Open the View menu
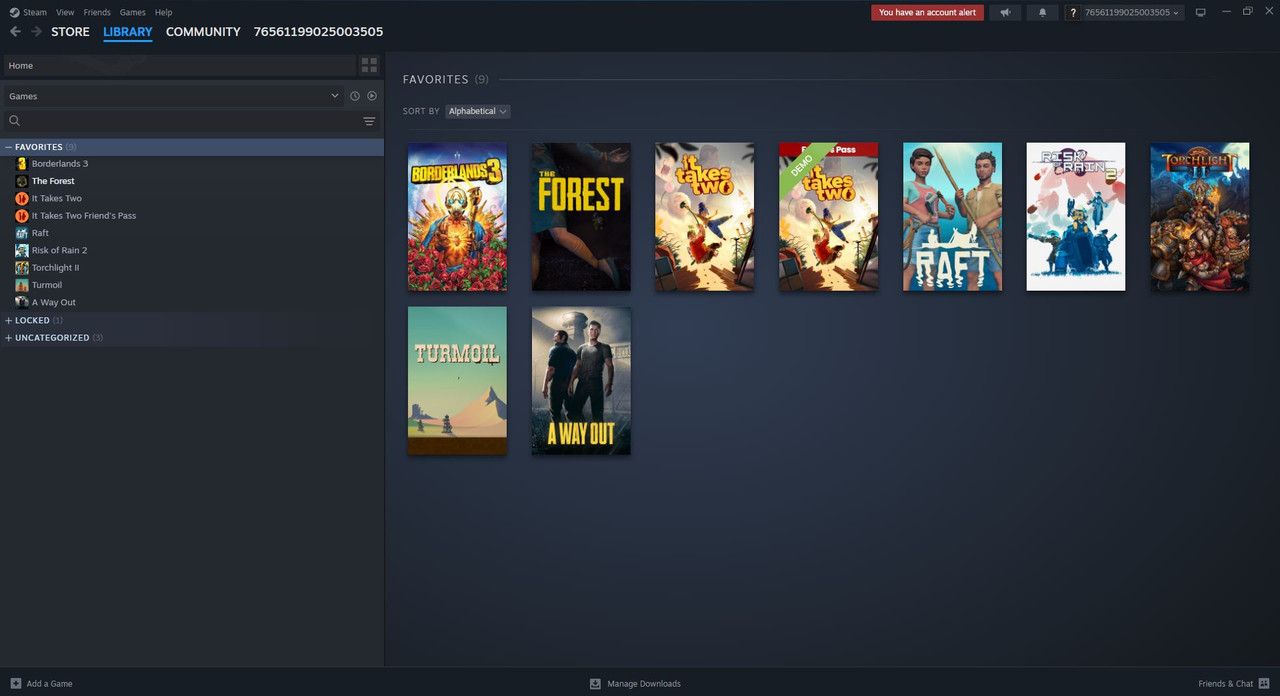The height and width of the screenshot is (696, 1280). (x=65, y=12)
